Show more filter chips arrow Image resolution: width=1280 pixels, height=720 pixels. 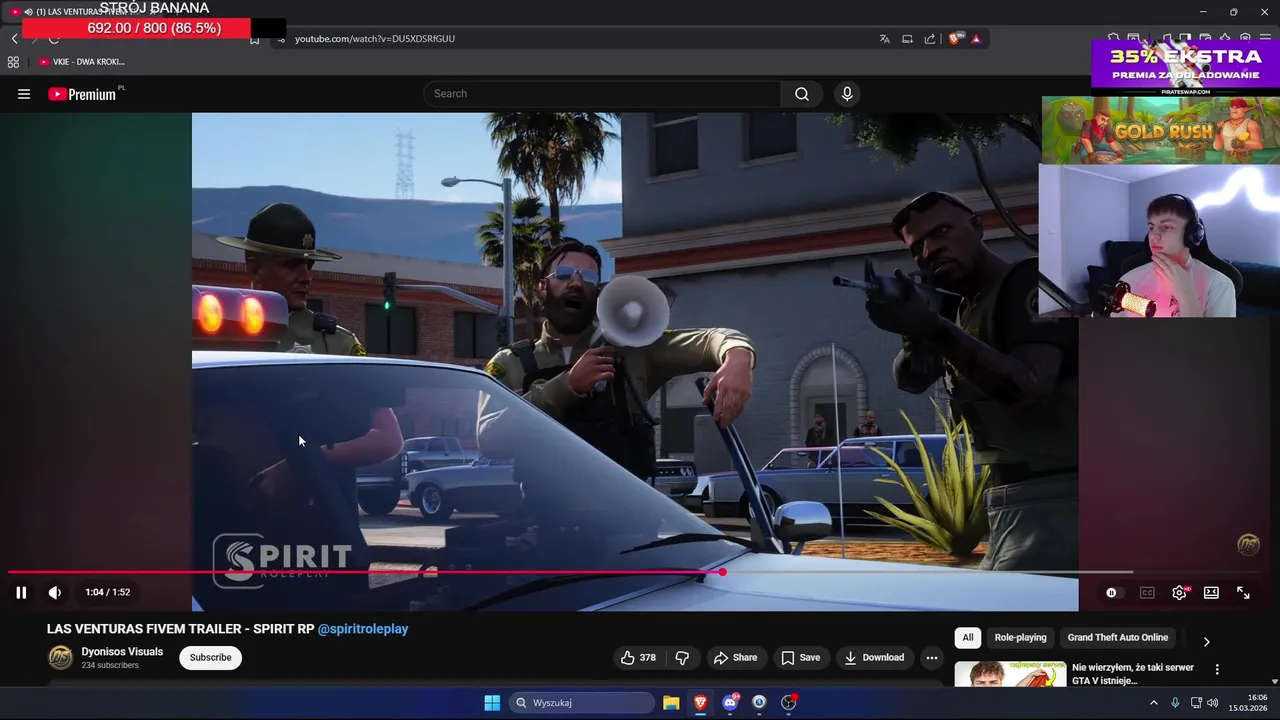[x=1206, y=641]
